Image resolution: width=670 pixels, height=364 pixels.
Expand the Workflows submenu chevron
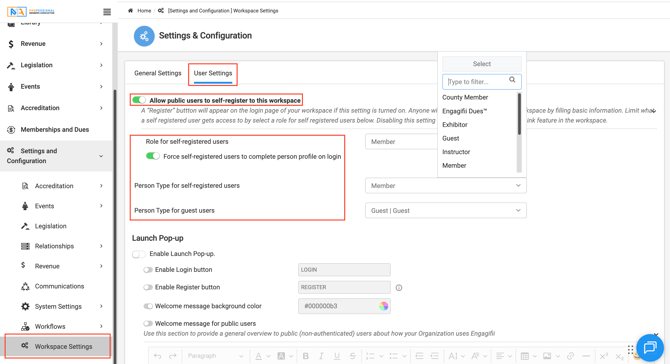click(x=101, y=326)
